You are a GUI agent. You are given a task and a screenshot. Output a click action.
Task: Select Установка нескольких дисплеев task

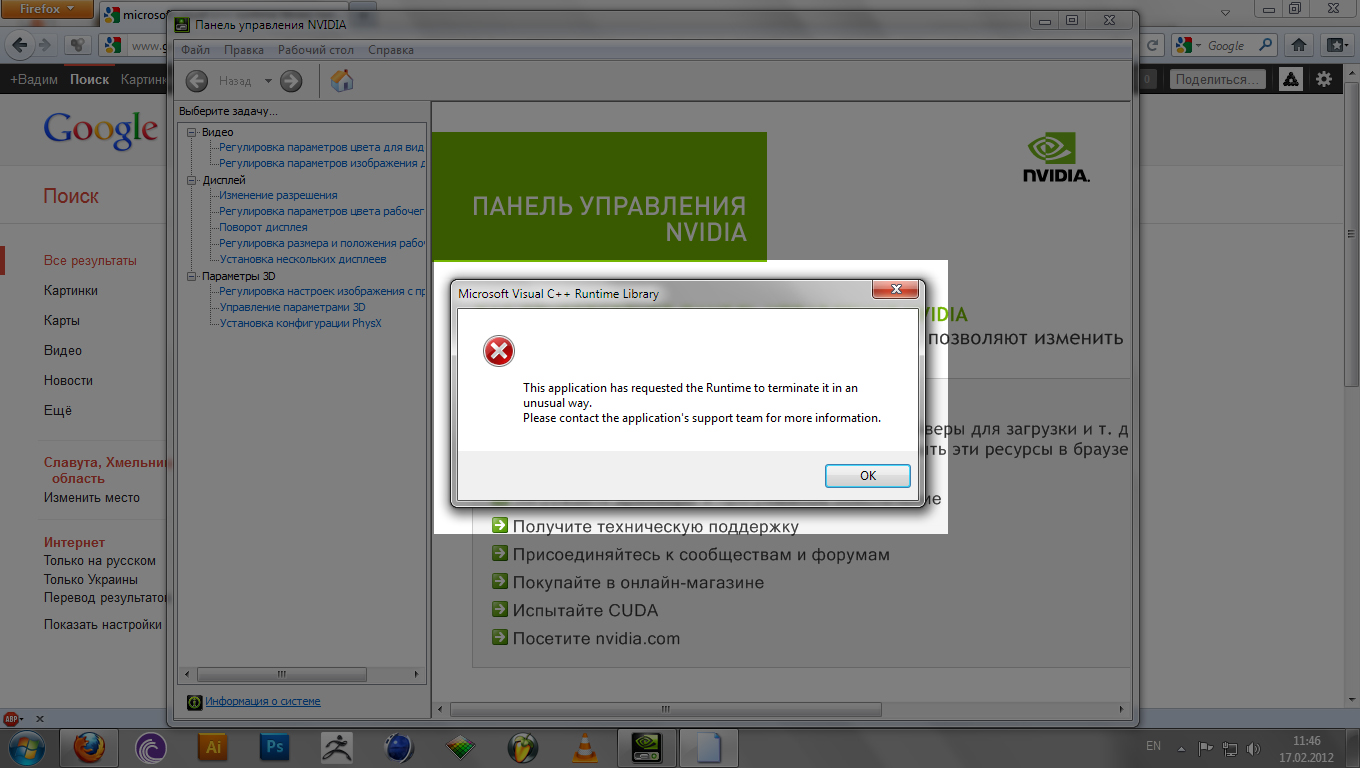point(303,259)
